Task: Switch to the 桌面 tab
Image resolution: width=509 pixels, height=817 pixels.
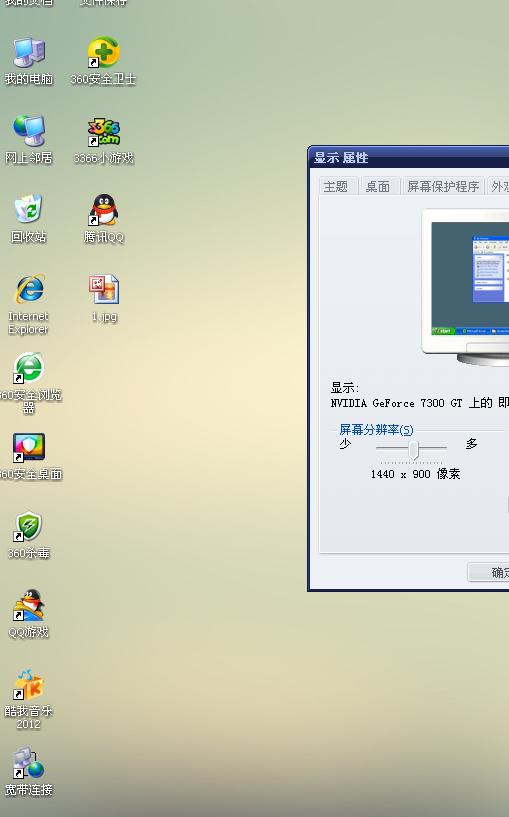Action: tap(378, 187)
